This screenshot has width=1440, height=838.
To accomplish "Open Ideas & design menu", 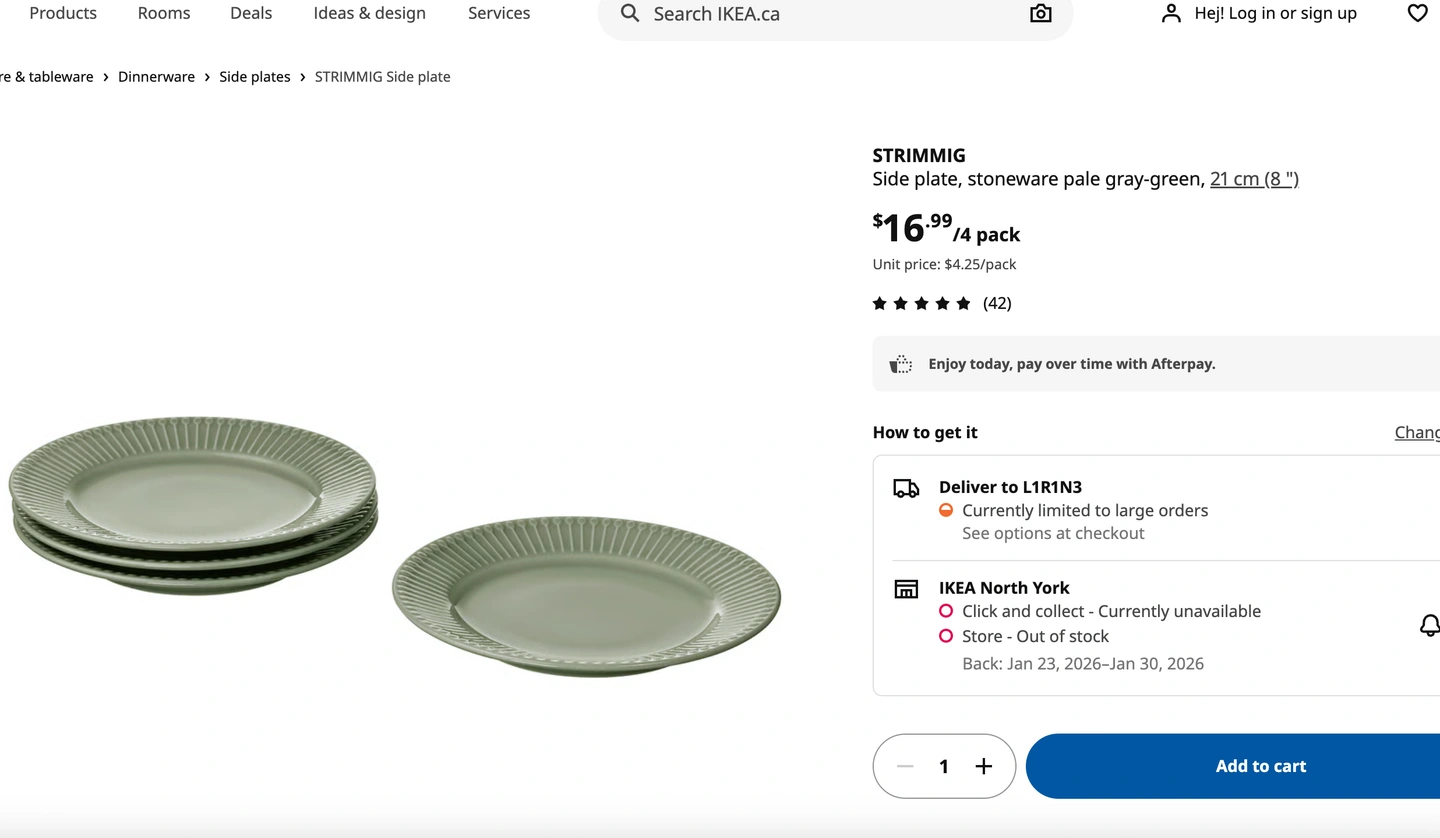I will 369,13.
